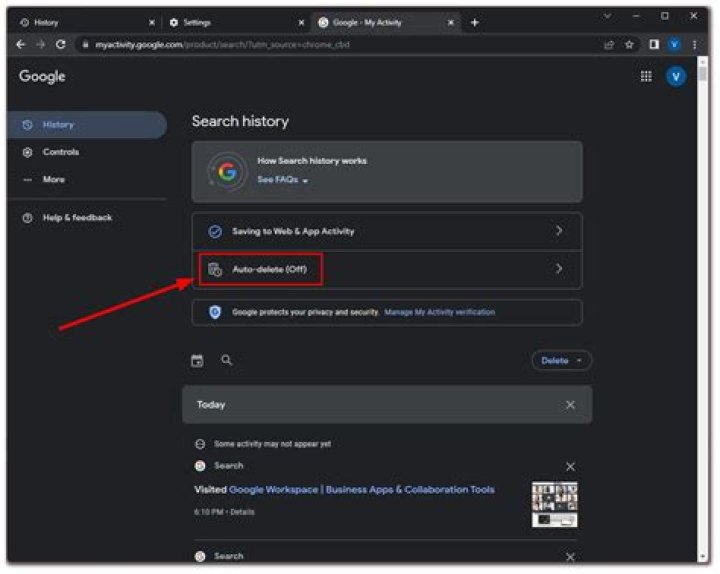This screenshot has width=720, height=574.
Task: Delete the Google Workspace search entry
Action: point(570,467)
